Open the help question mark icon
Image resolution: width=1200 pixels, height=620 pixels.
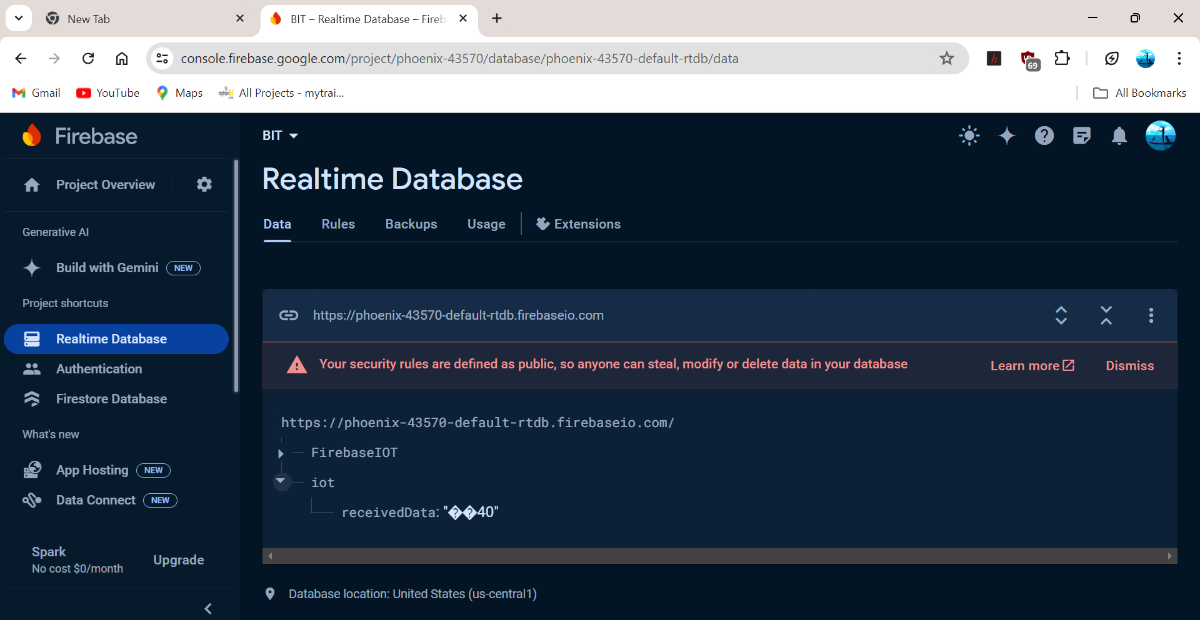1044,136
